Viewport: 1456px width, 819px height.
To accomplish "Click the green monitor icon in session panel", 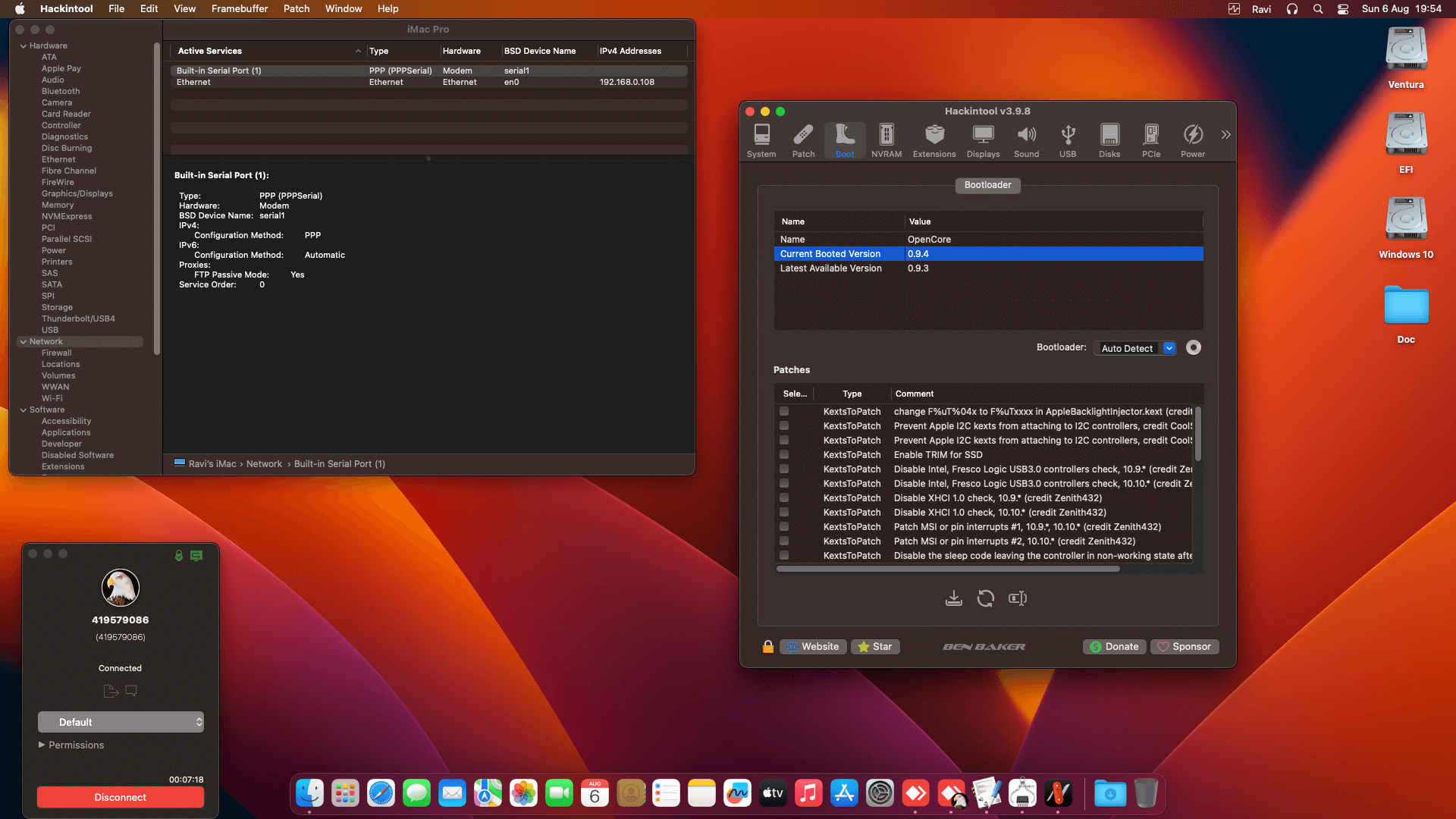I will (x=196, y=556).
